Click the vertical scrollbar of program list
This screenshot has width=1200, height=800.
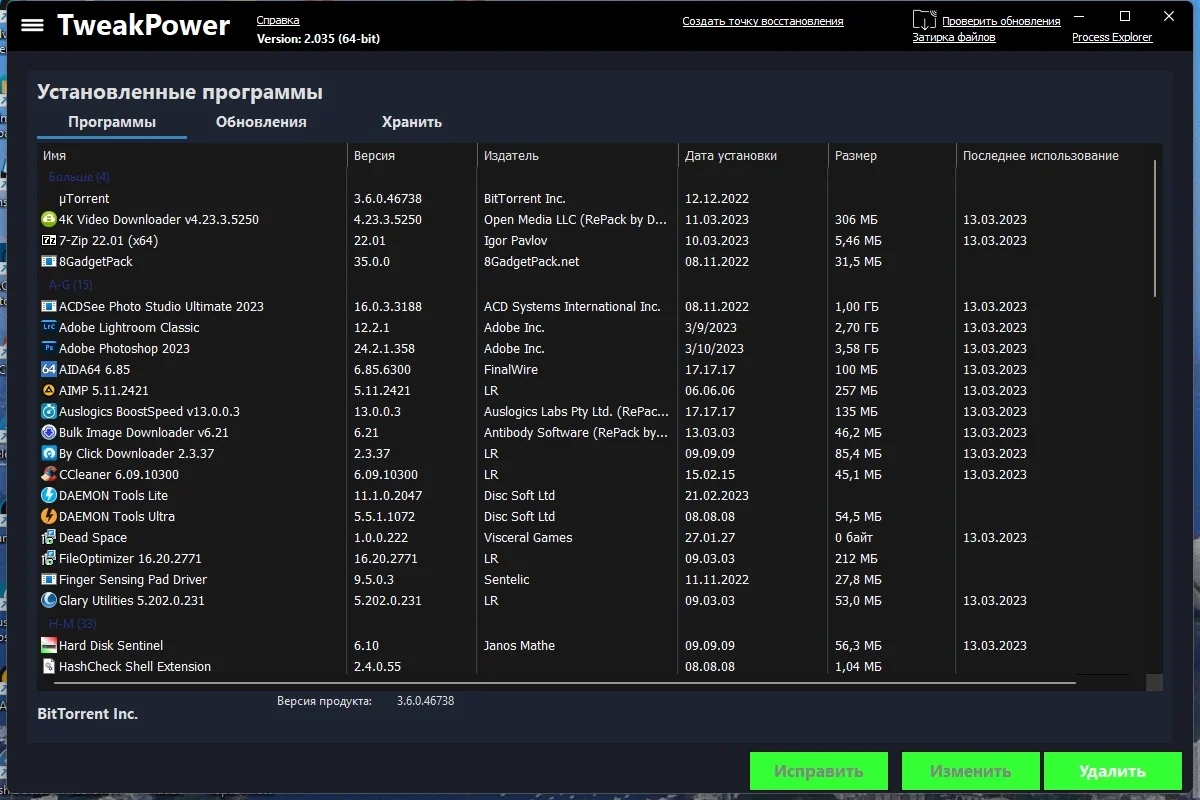[1154, 228]
